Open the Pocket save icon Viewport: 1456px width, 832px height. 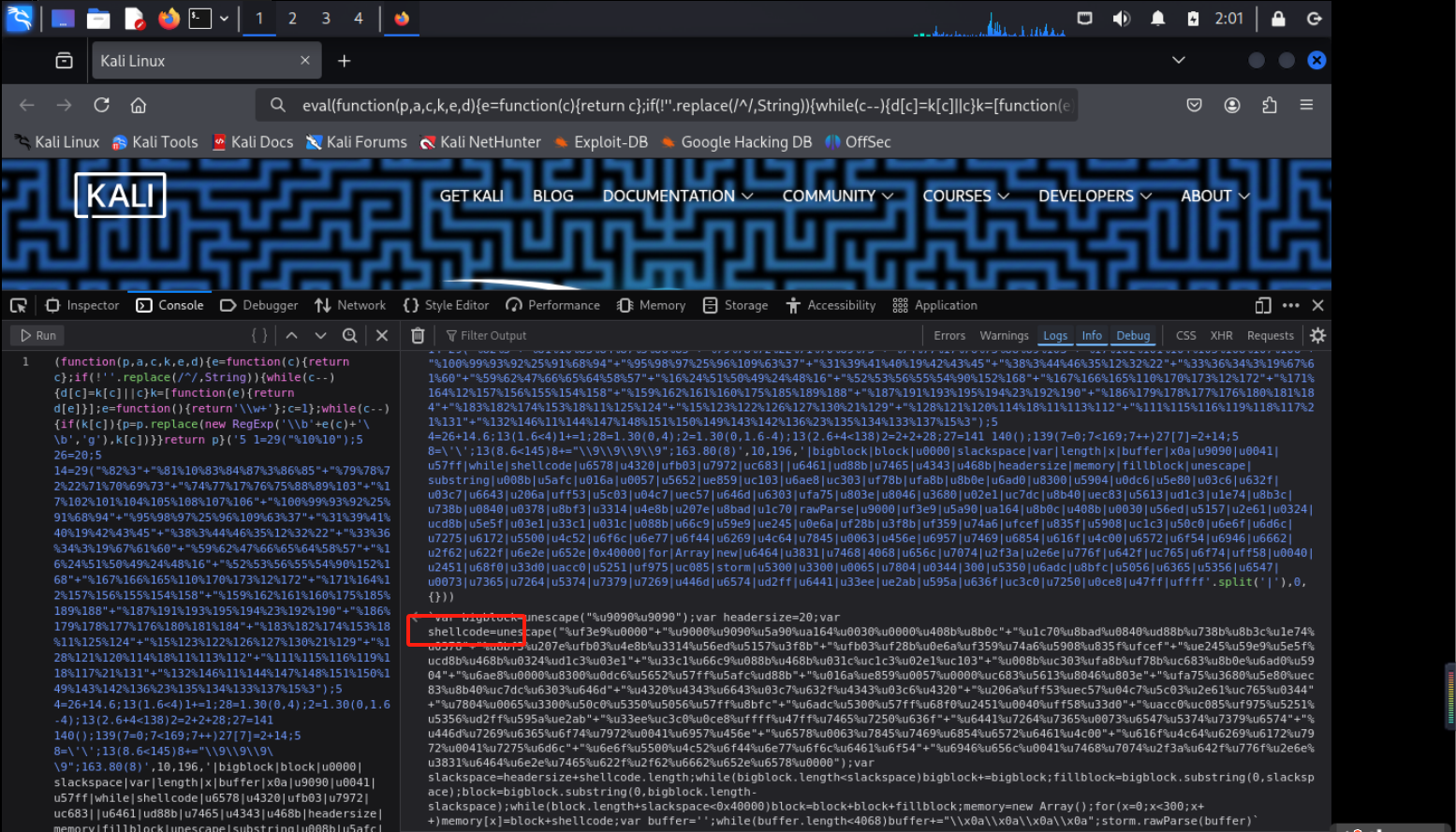[x=1194, y=105]
